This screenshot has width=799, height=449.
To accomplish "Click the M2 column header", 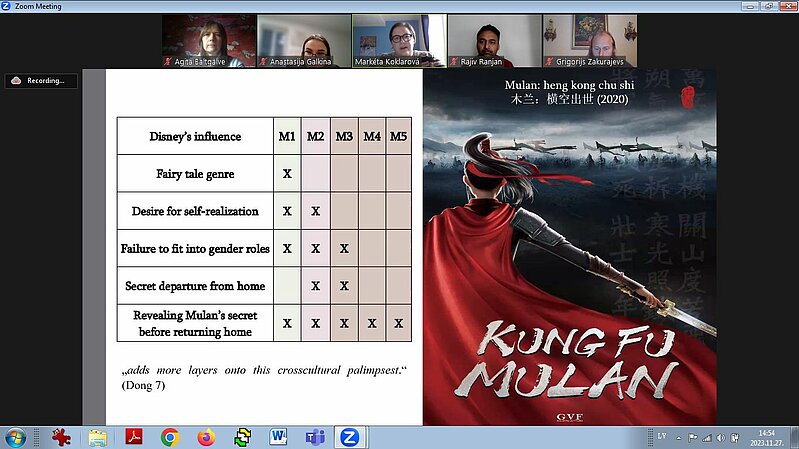I will pyautogui.click(x=315, y=137).
